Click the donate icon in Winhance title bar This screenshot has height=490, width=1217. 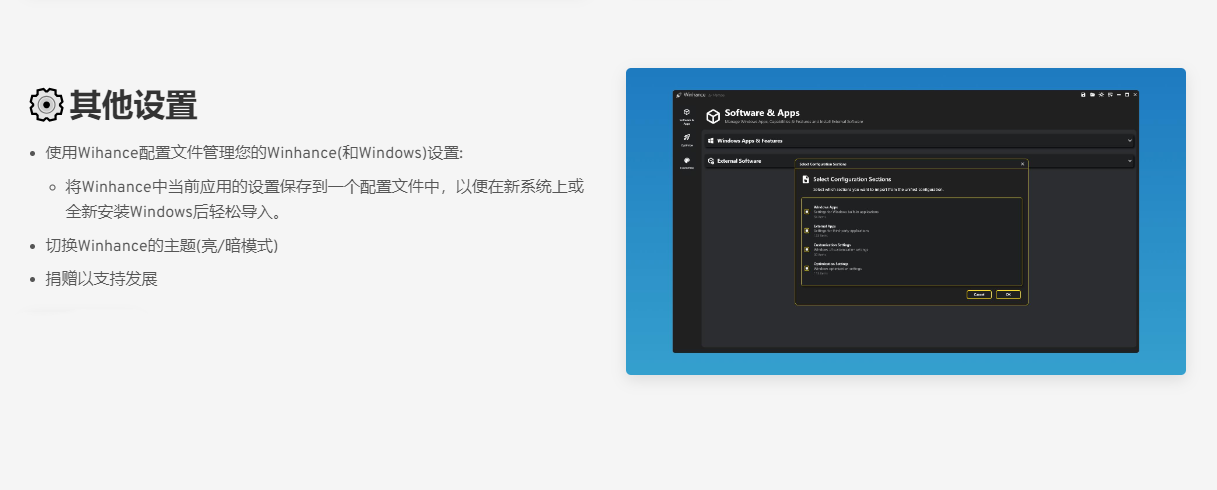pyautogui.click(x=1110, y=95)
